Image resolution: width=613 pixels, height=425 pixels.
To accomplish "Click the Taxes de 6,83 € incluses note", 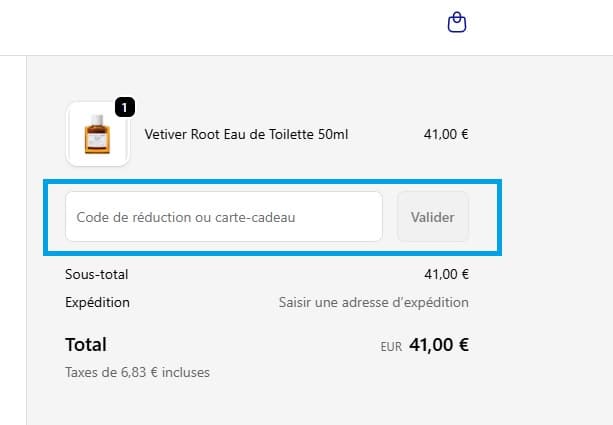I will [137, 372].
